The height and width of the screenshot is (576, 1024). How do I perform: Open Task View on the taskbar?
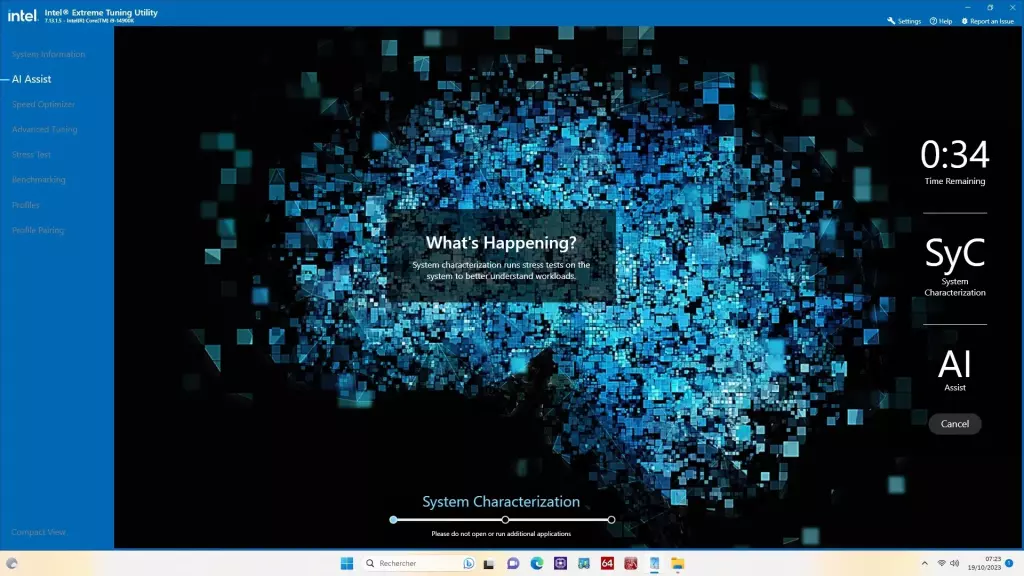coord(488,564)
